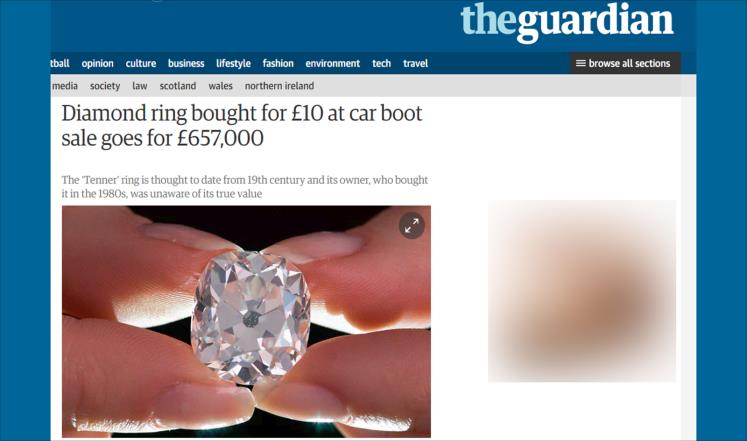Go to environment section
747x441 pixels.
[333, 63]
